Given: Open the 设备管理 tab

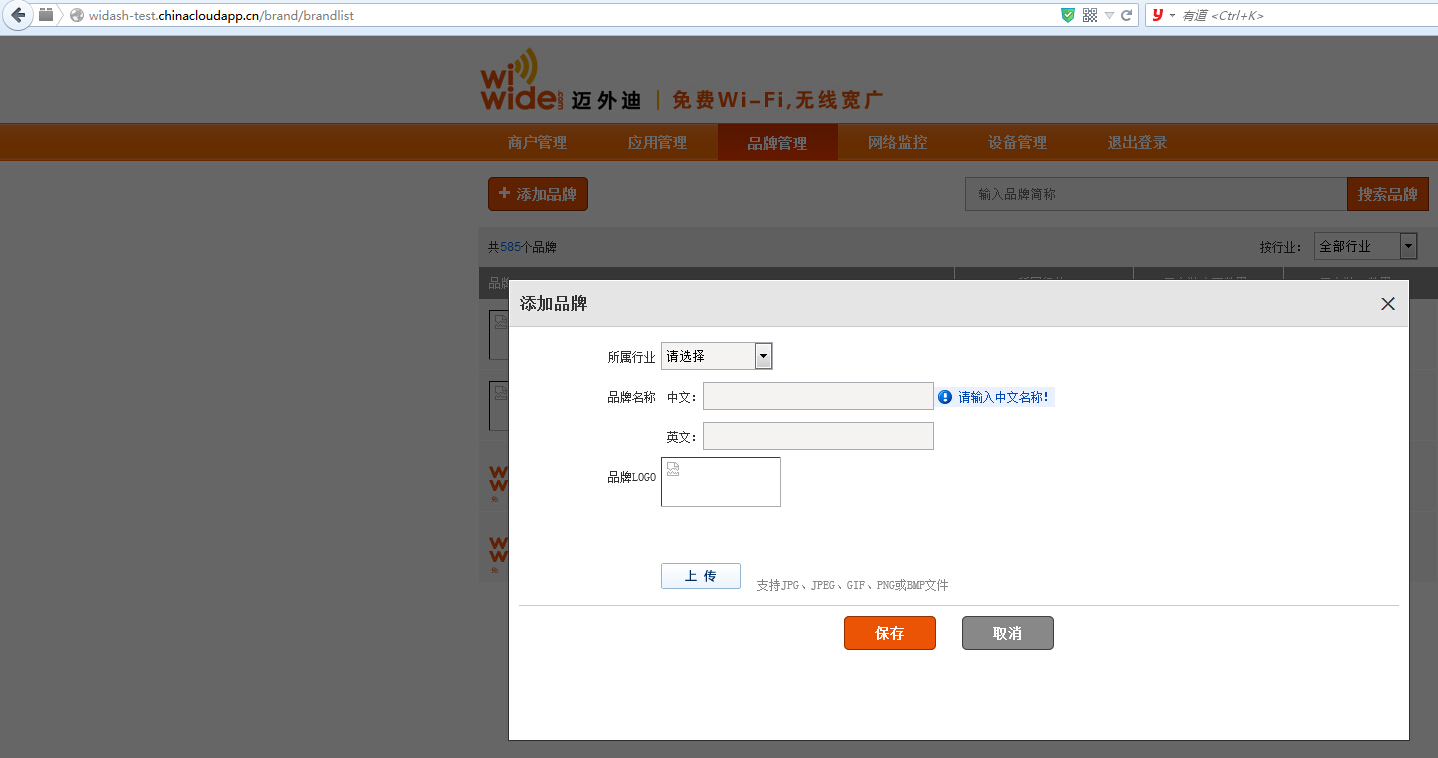Looking at the screenshot, I should pos(1017,142).
